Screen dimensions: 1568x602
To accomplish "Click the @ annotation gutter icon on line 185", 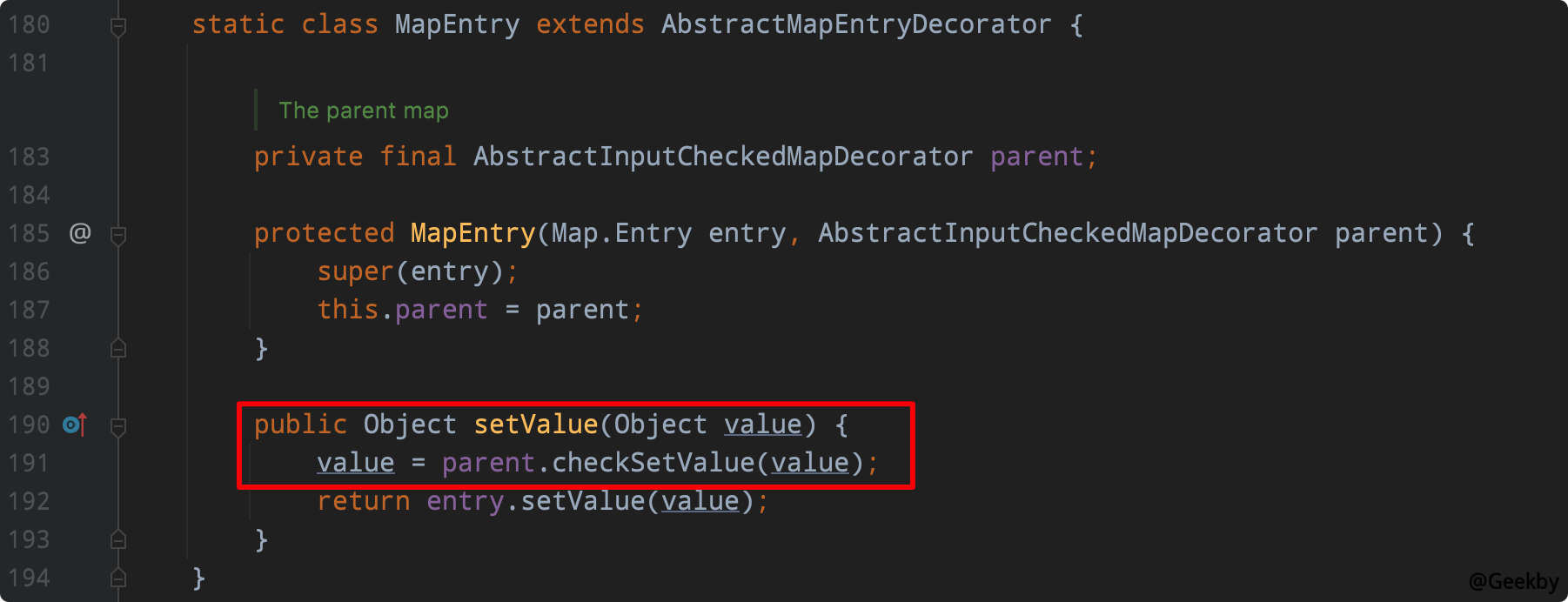I will tap(80, 233).
